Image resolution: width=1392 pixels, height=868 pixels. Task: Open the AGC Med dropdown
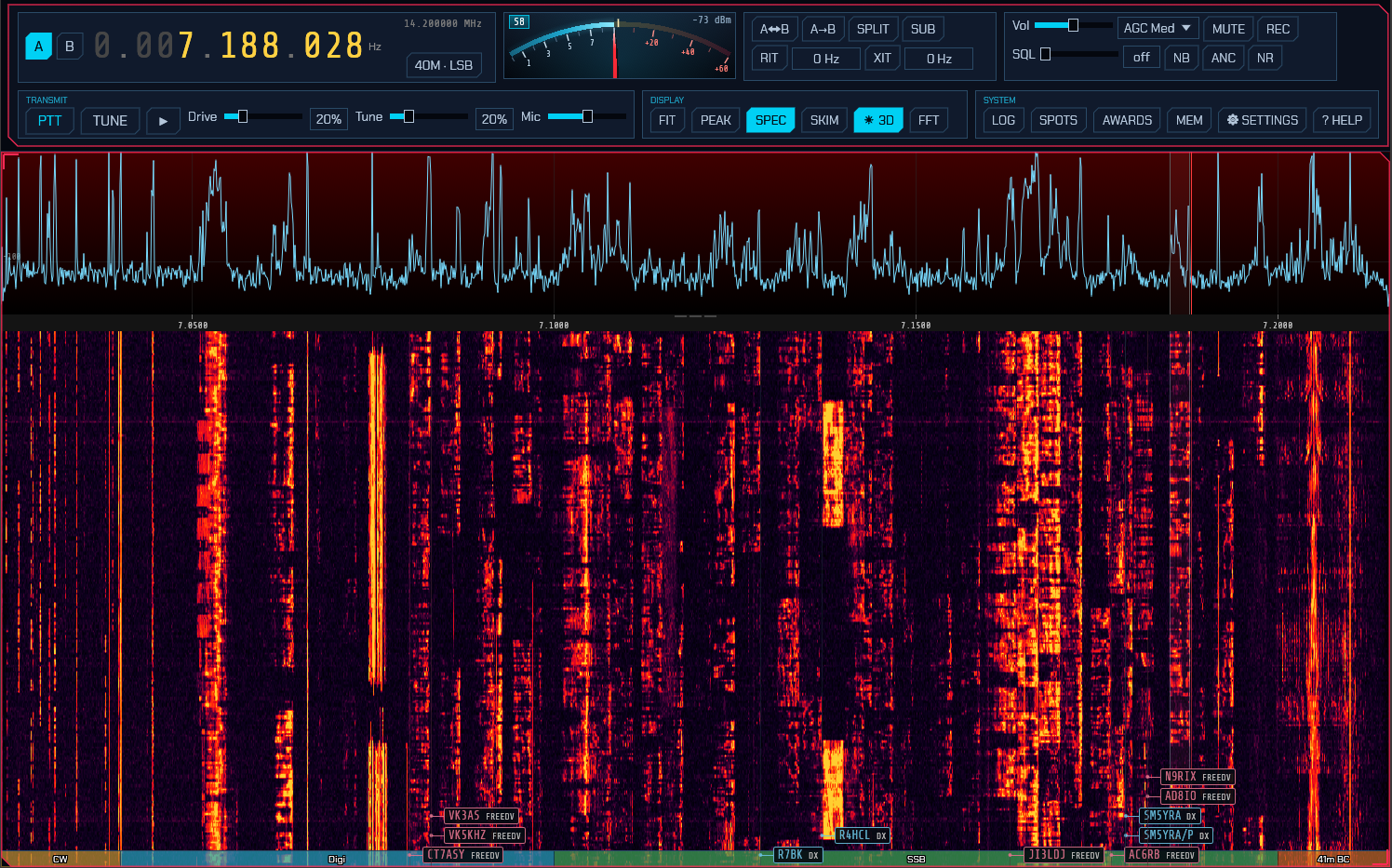pos(1158,28)
